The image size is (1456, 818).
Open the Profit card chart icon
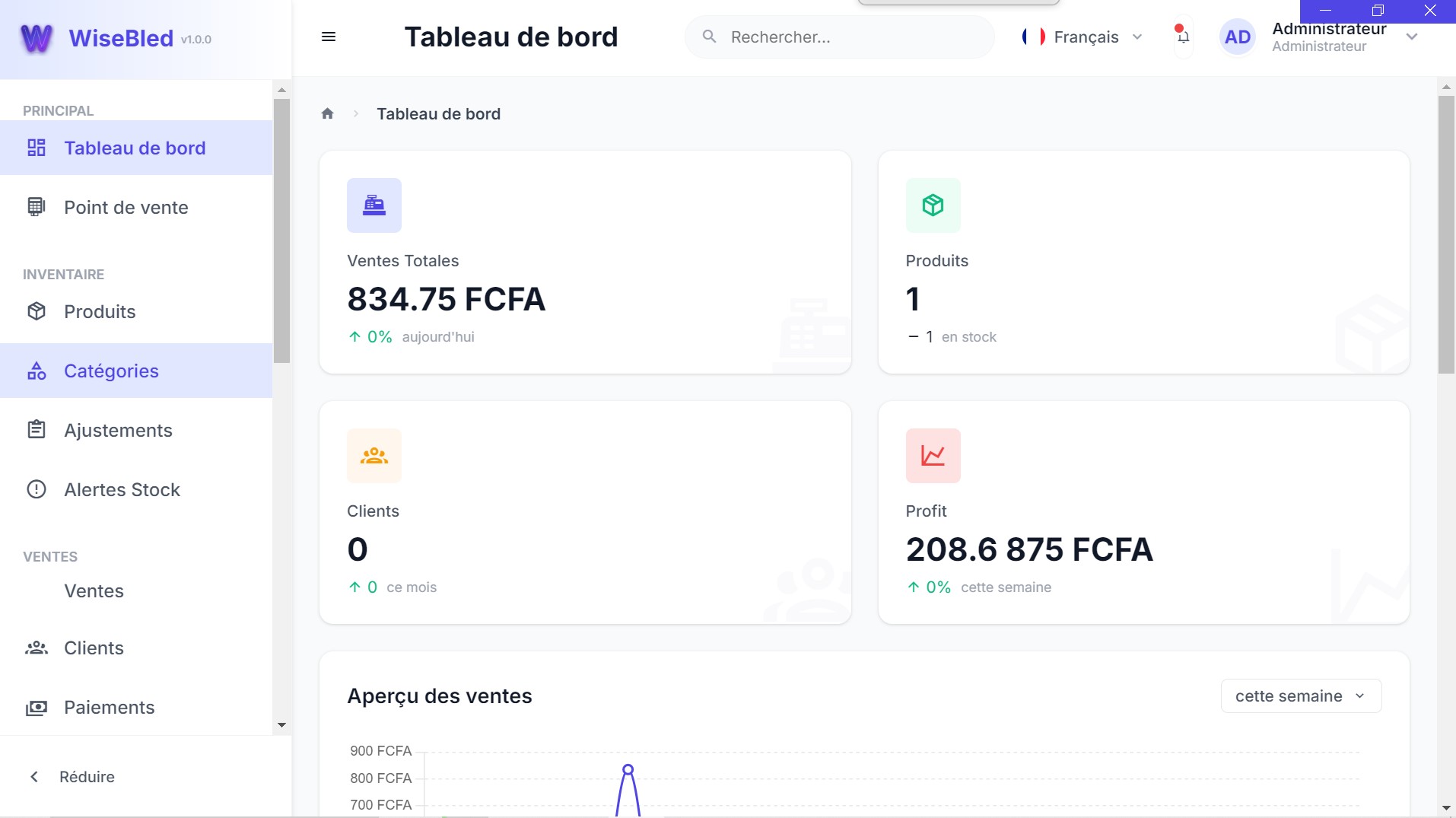[933, 455]
